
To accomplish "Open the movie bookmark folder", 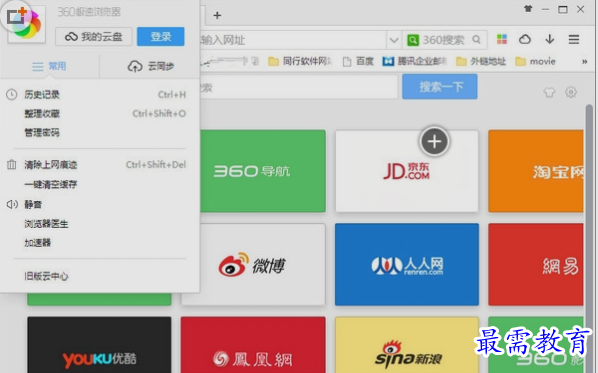I will (535, 61).
